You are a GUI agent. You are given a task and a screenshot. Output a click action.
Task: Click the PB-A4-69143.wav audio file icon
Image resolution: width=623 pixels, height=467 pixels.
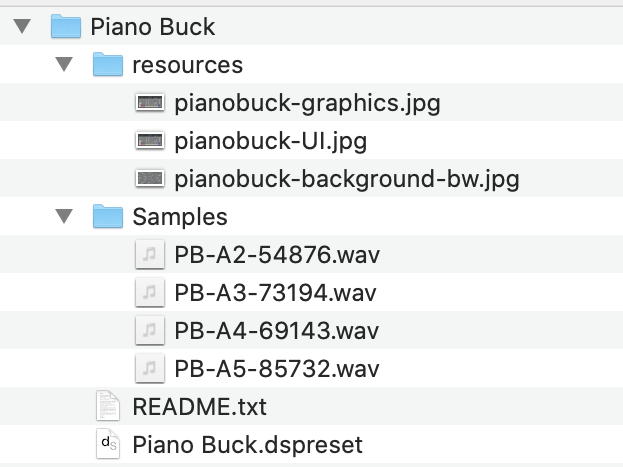pyautogui.click(x=149, y=331)
